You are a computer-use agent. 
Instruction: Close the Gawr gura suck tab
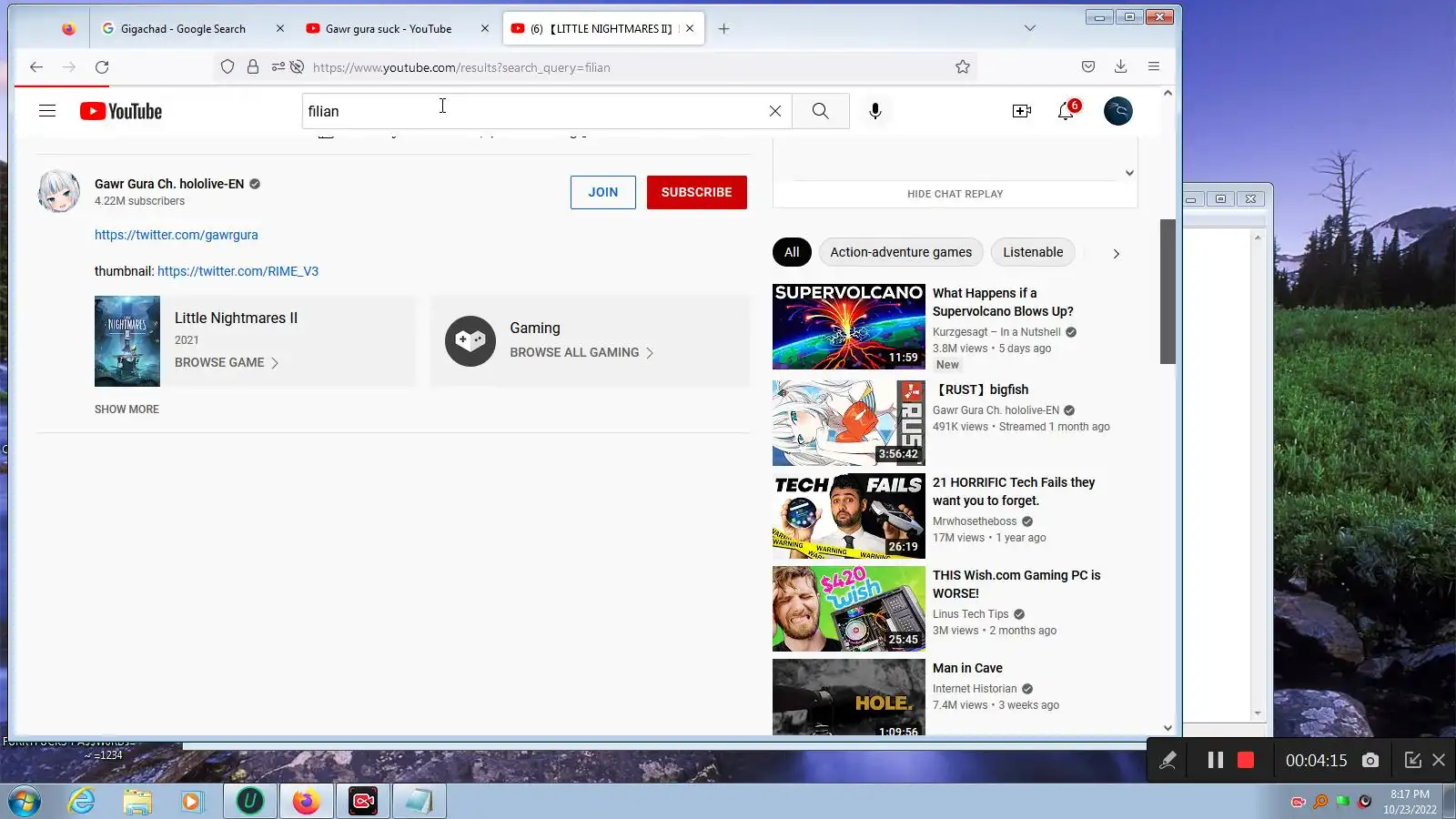click(485, 29)
